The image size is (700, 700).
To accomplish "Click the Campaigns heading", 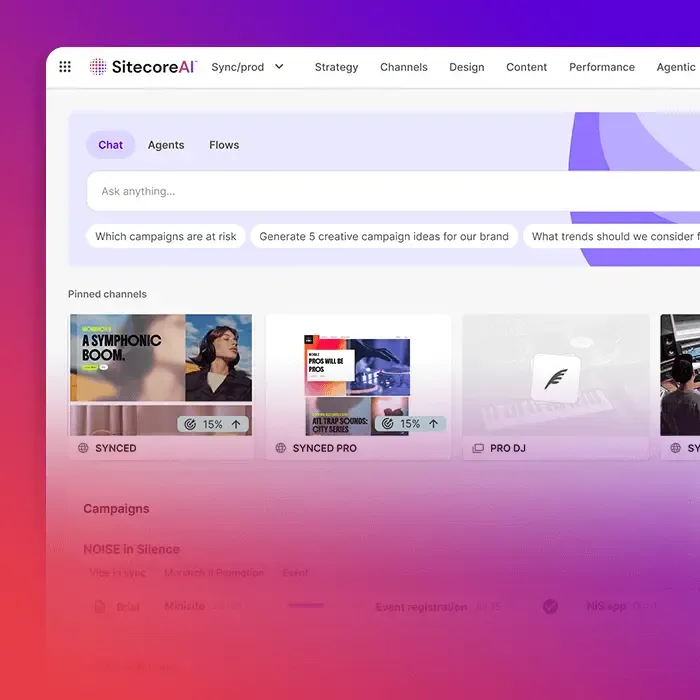I will [116, 508].
